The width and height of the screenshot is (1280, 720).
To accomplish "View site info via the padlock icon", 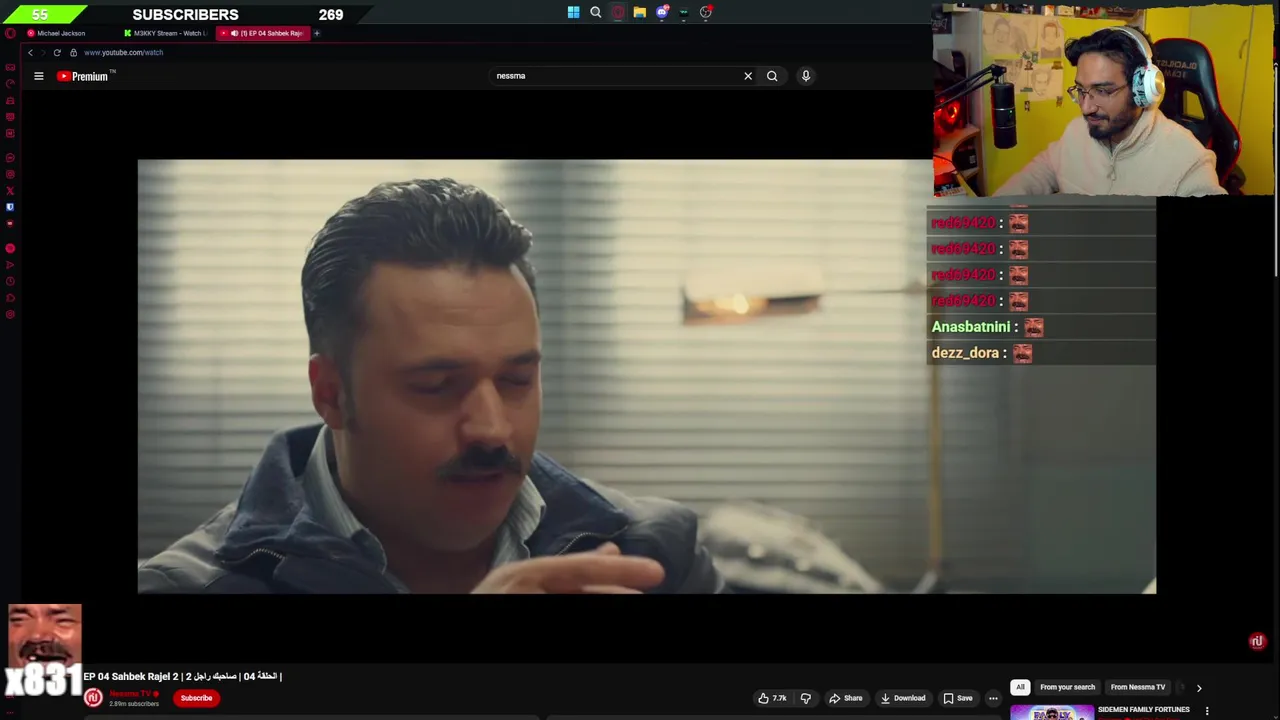I will [x=73, y=52].
